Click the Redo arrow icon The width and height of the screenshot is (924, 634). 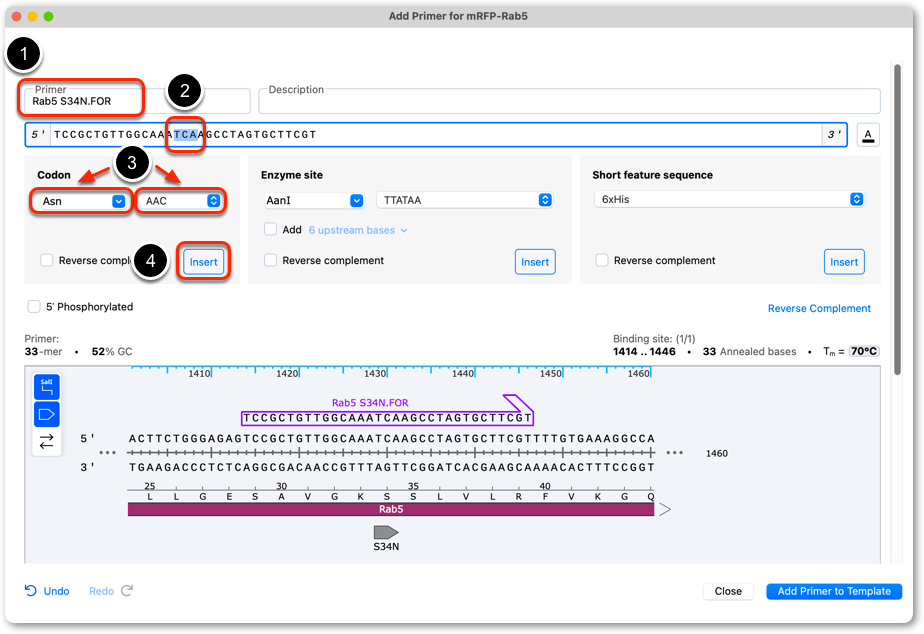[x=127, y=590]
